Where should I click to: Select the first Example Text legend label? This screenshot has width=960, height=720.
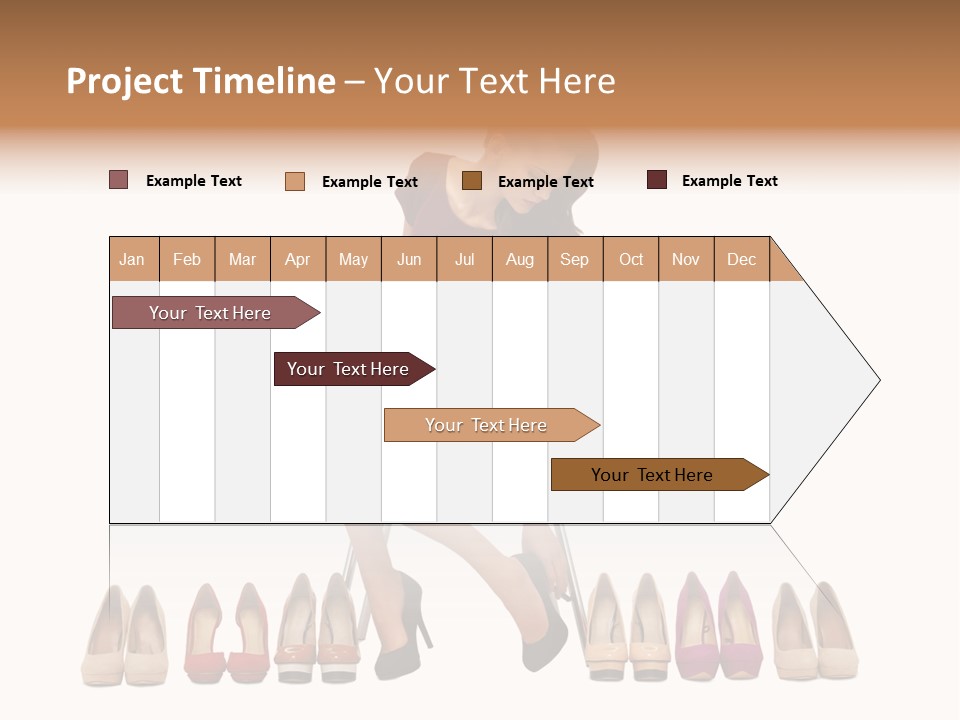(x=194, y=181)
